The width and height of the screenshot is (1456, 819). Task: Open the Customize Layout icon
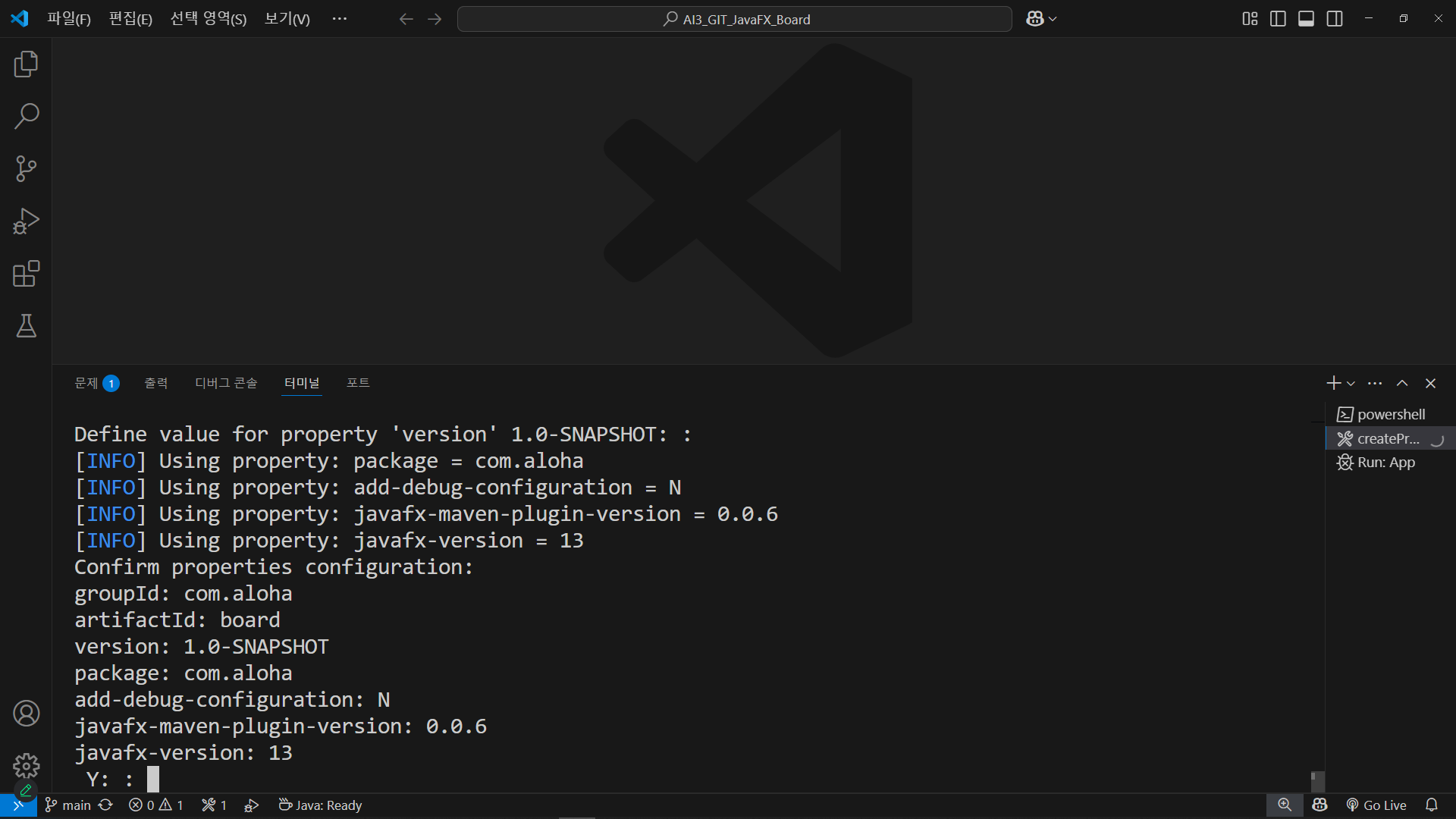click(1250, 19)
